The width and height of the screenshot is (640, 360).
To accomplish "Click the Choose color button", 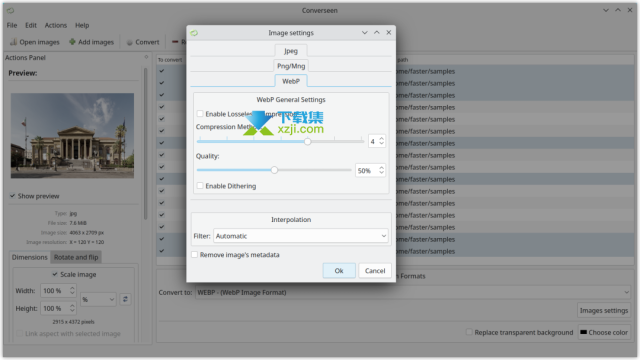I will (604, 332).
